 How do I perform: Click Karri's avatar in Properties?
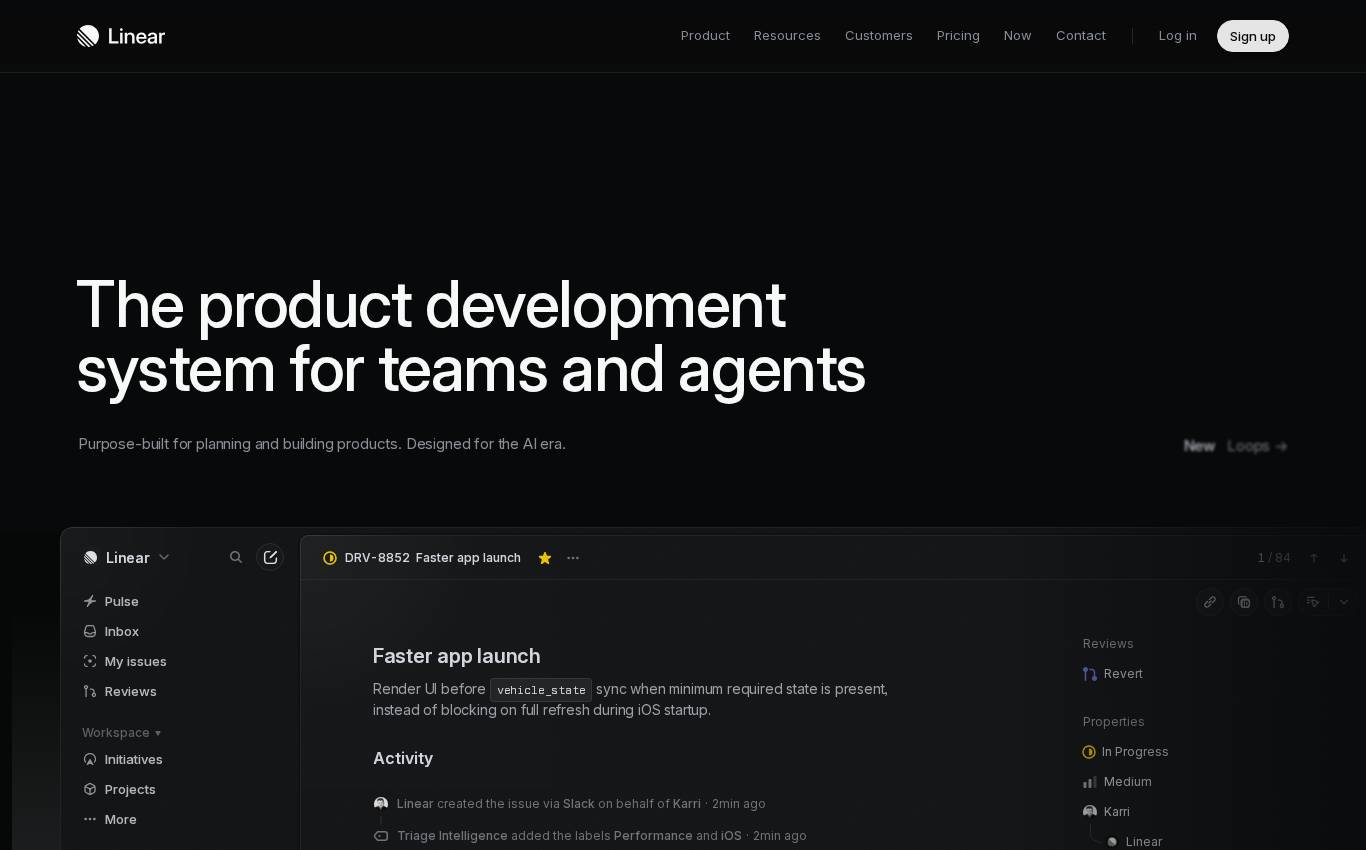(1090, 812)
